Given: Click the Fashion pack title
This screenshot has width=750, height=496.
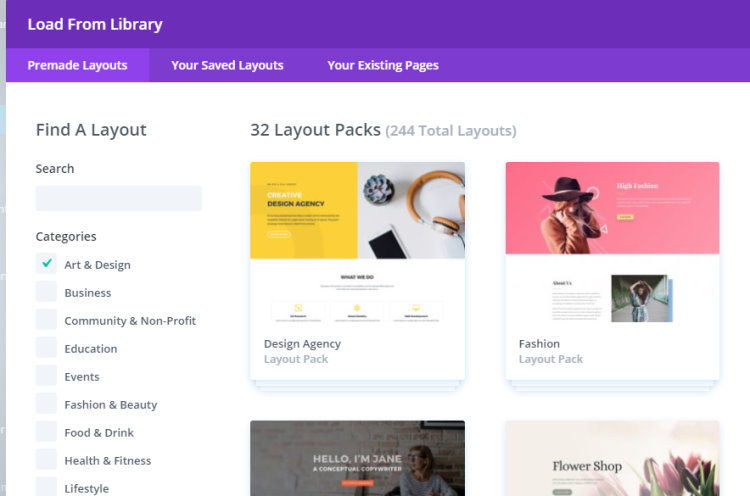Looking at the screenshot, I should pyautogui.click(x=539, y=344).
